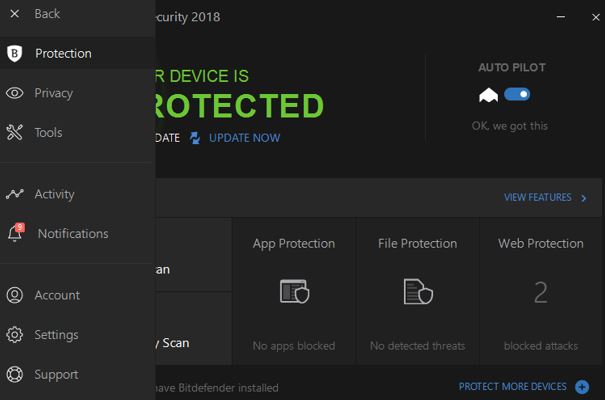Image resolution: width=605 pixels, height=400 pixels.
Task: Click the Account profile icon
Action: click(15, 295)
